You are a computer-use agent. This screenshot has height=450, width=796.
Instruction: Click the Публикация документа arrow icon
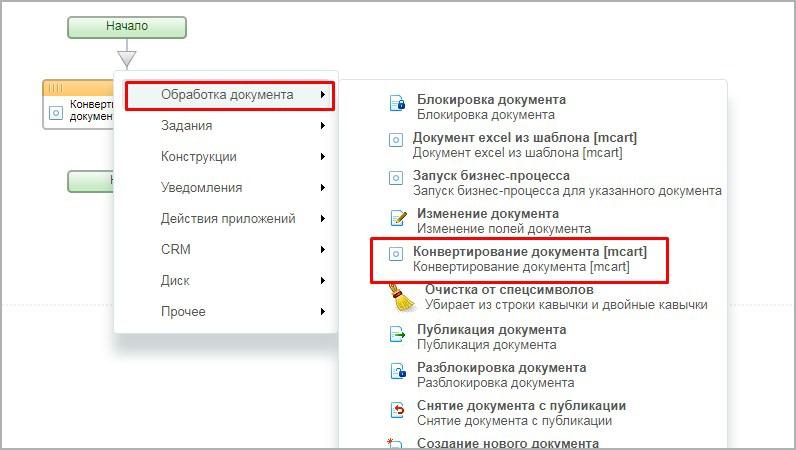click(397, 334)
